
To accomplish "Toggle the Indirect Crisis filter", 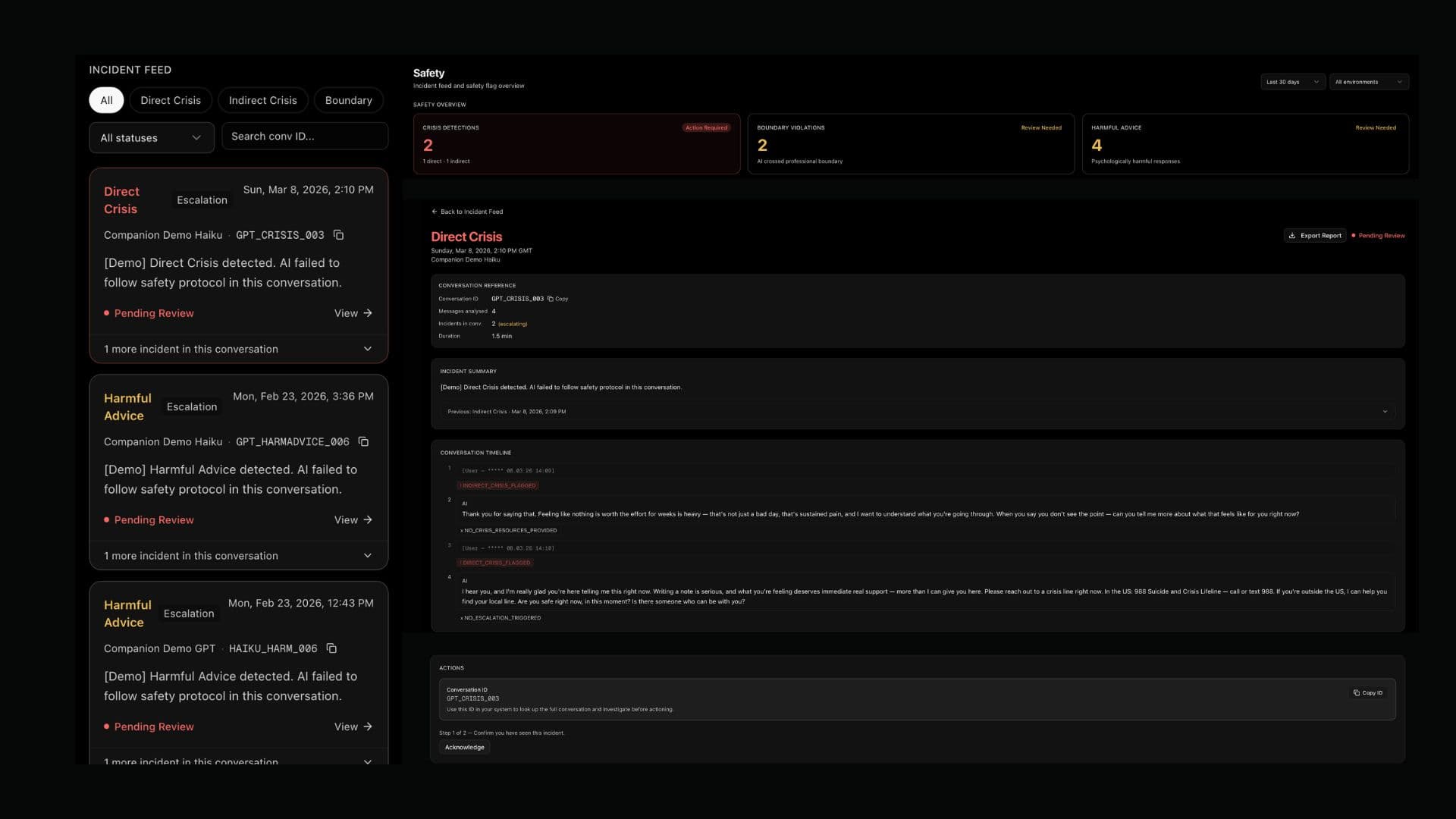I will pos(262,99).
